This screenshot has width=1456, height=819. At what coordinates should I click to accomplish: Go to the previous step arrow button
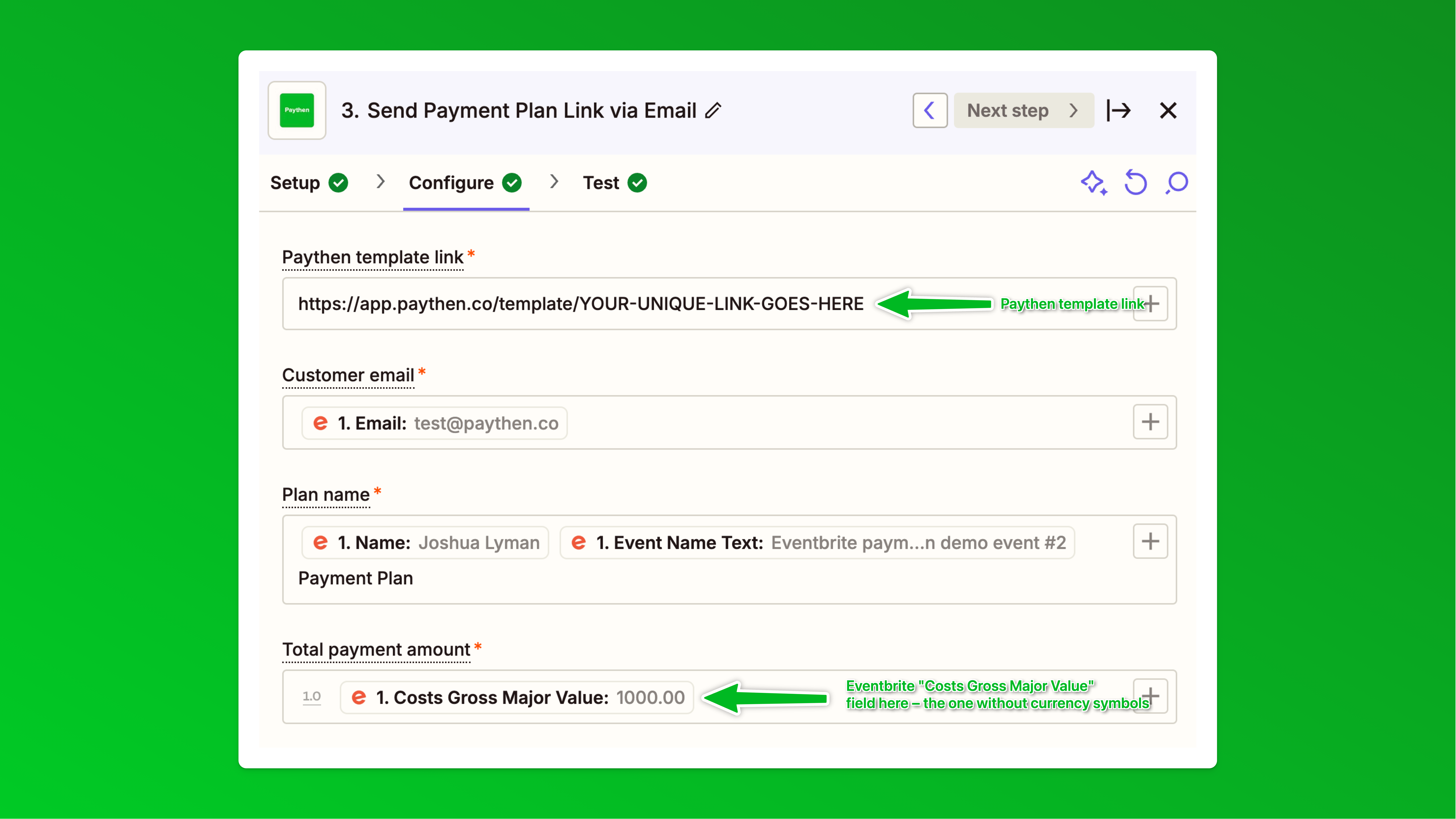[x=930, y=110]
